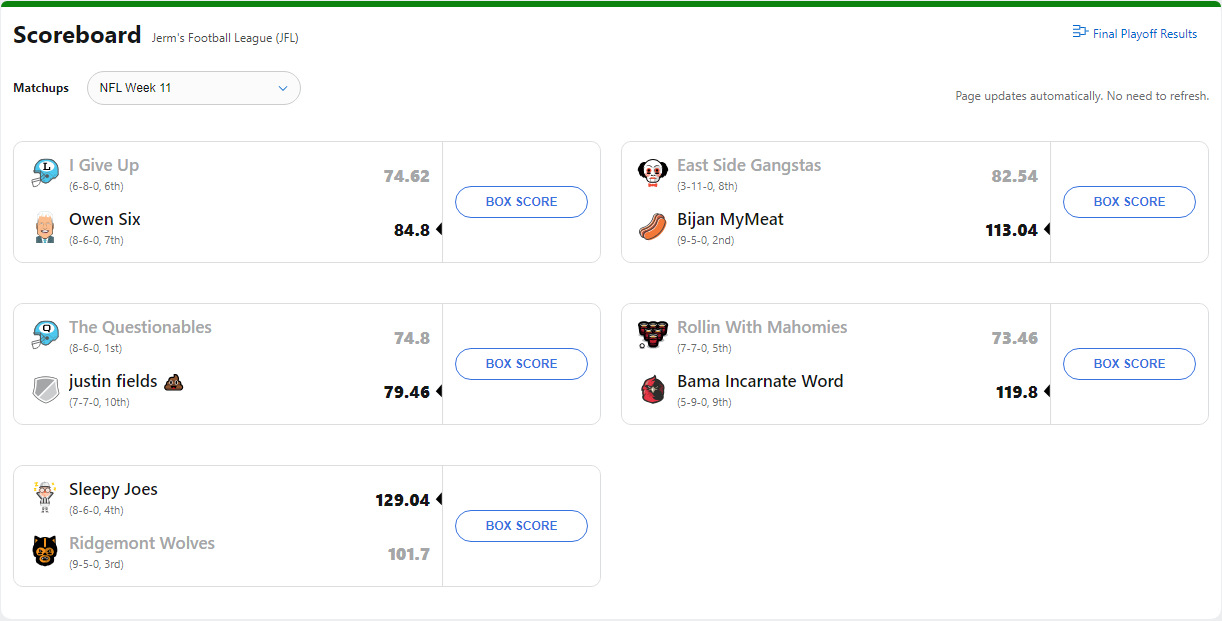1222x621 pixels.
Task: Open Box Score for justin fields matchup
Action: click(521, 364)
